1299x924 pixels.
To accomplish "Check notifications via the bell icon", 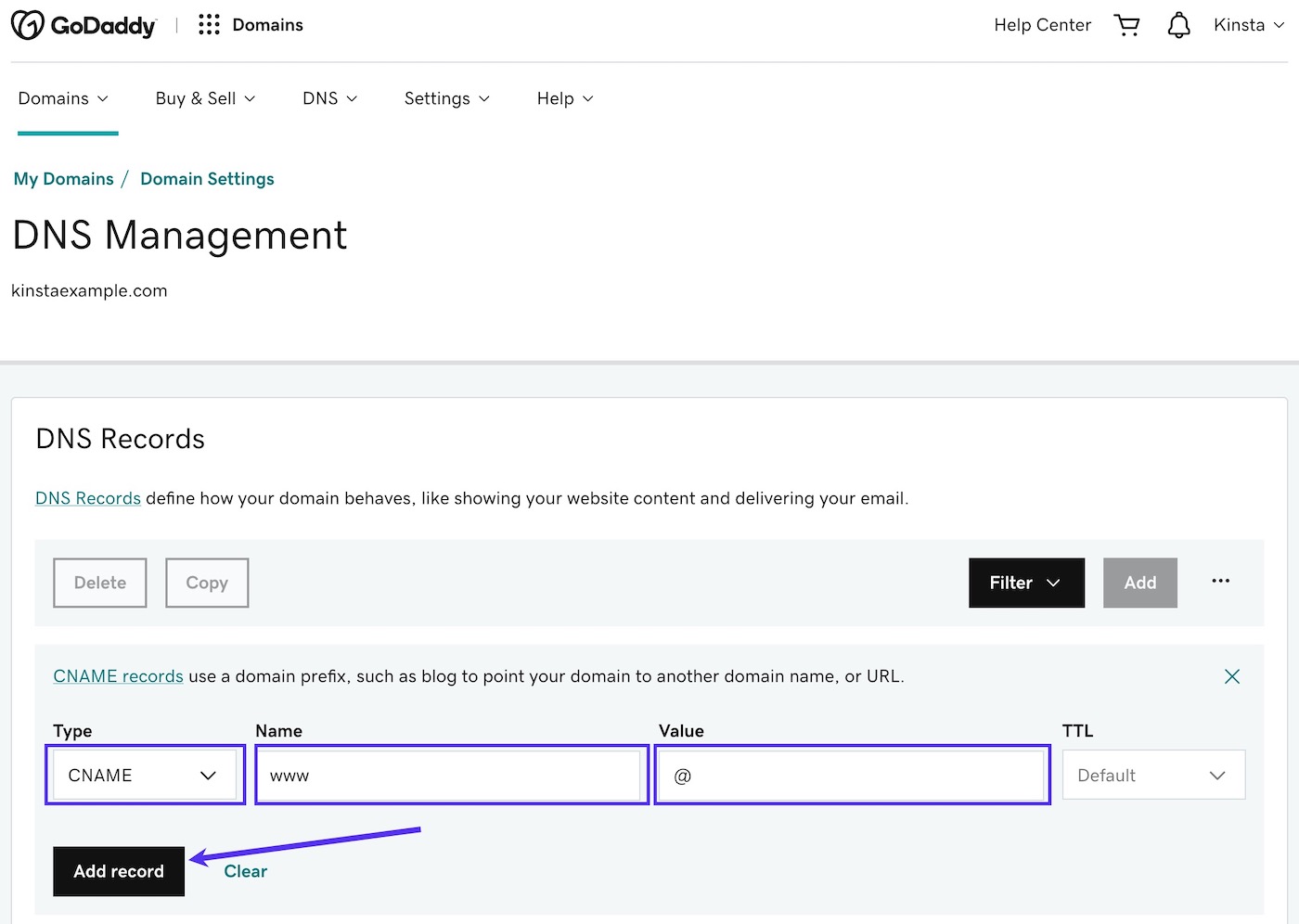I will tap(1178, 25).
